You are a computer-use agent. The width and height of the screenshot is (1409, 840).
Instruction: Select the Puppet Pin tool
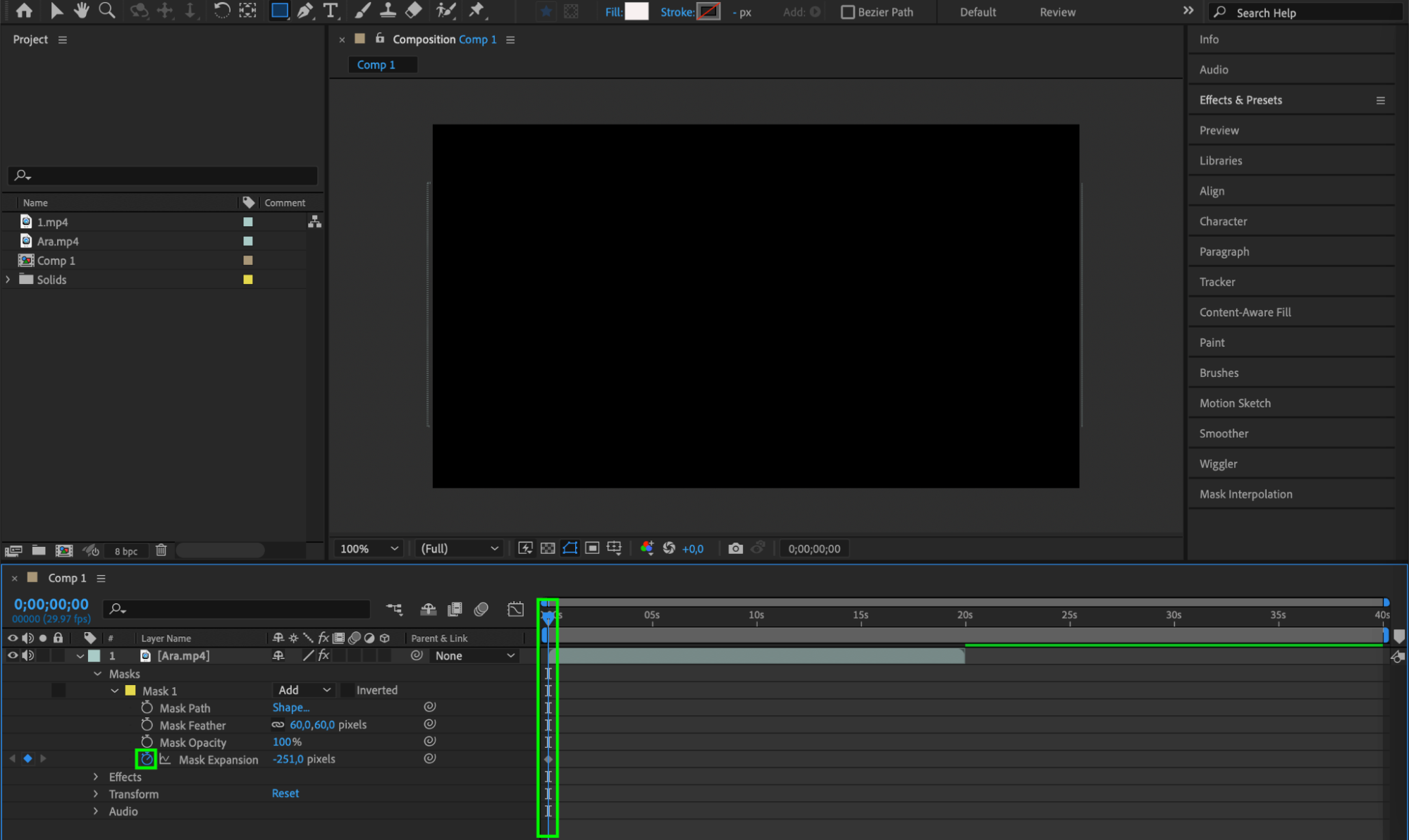pos(477,11)
